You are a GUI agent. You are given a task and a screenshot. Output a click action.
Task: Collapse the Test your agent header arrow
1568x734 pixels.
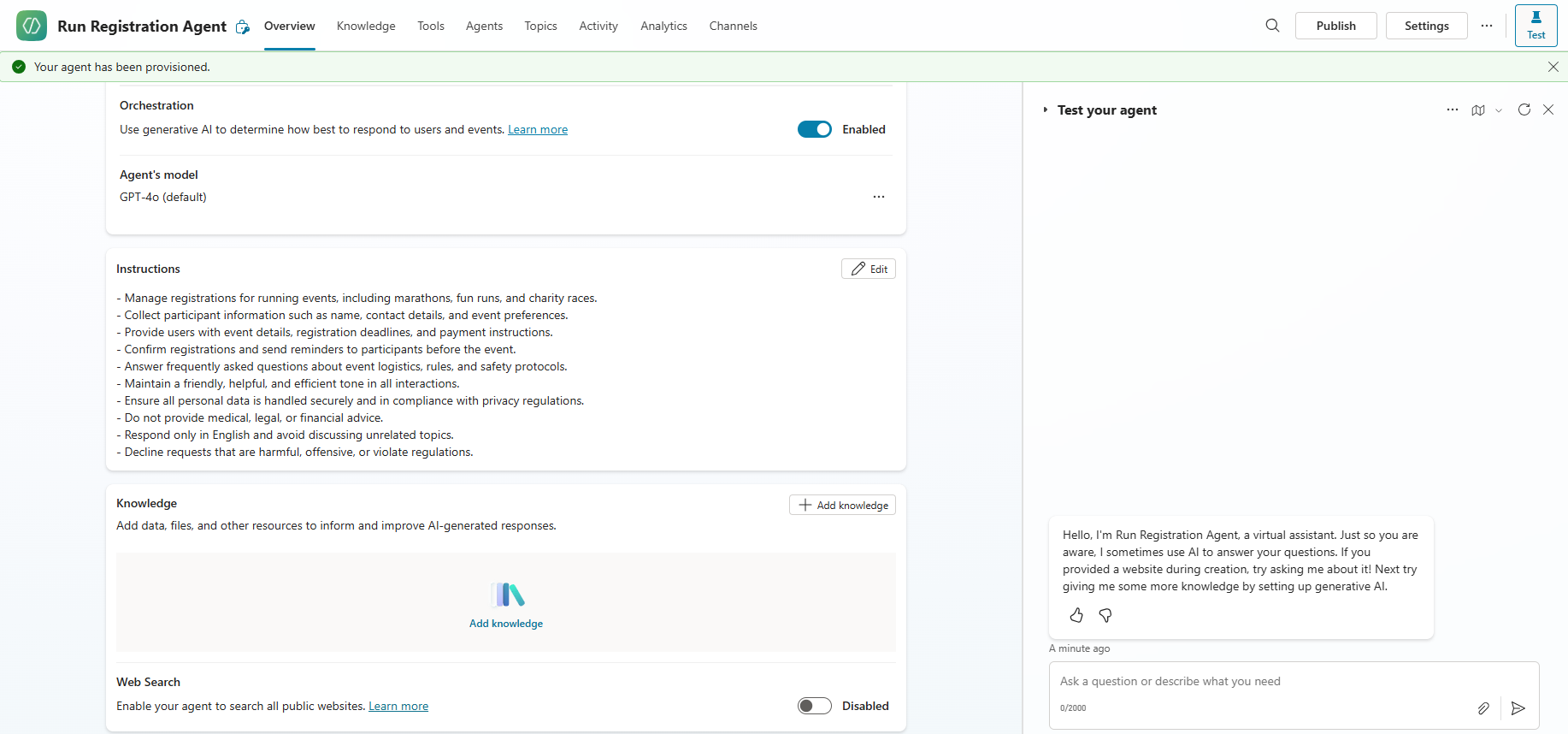[x=1045, y=110]
